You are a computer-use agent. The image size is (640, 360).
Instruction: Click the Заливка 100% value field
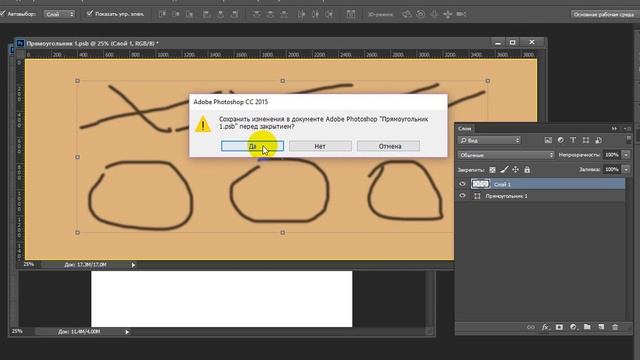[x=612, y=169]
